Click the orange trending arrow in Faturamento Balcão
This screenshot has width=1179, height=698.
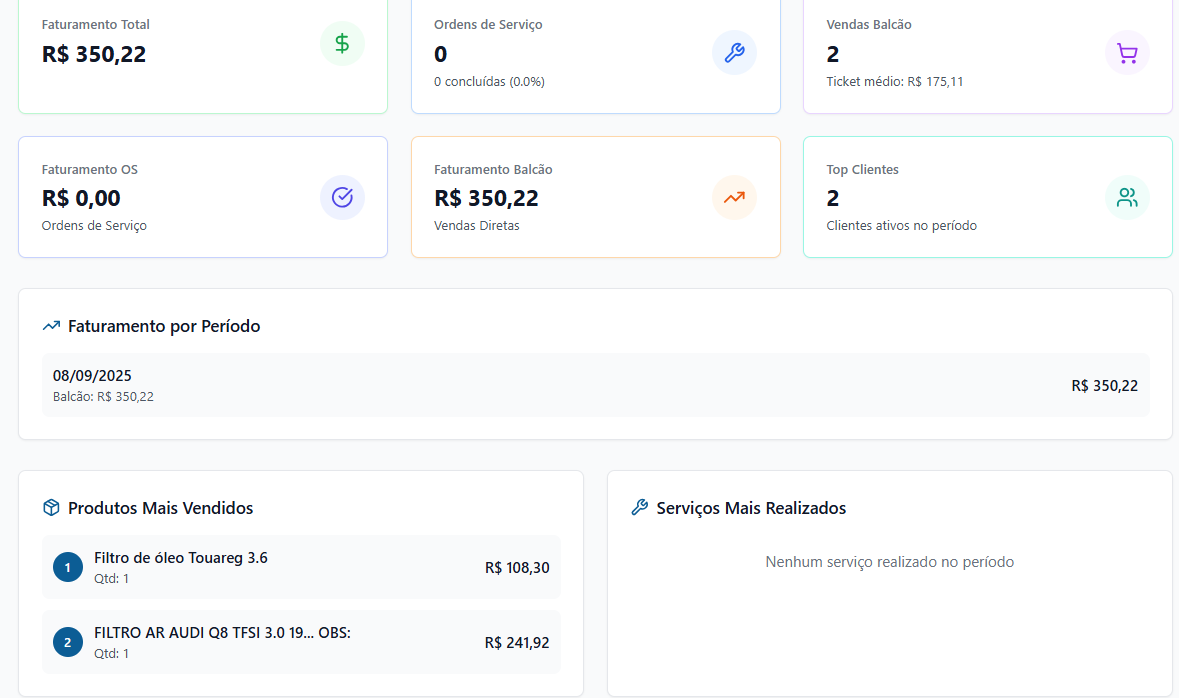(734, 197)
